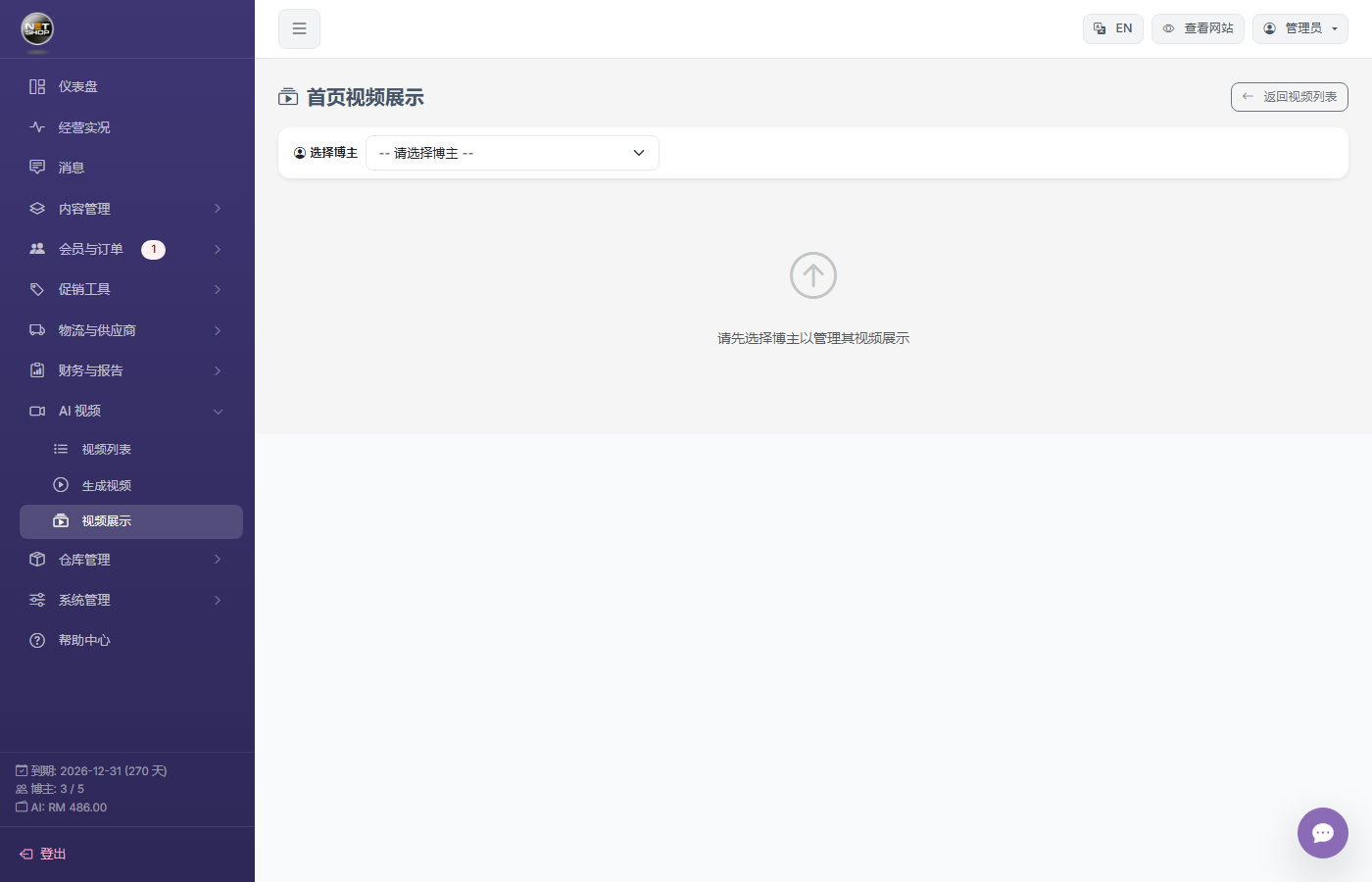This screenshot has width=1372, height=882.
Task: Click the dashboard 仪表盘 icon
Action: (x=37, y=86)
